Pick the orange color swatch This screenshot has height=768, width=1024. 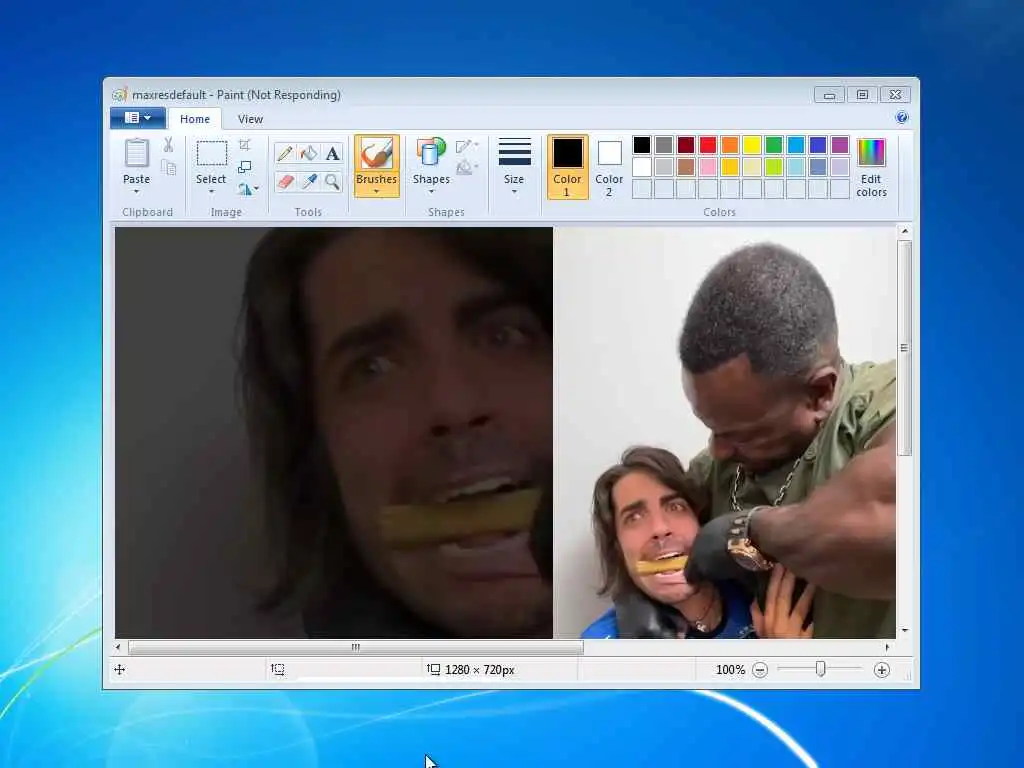tap(730, 145)
